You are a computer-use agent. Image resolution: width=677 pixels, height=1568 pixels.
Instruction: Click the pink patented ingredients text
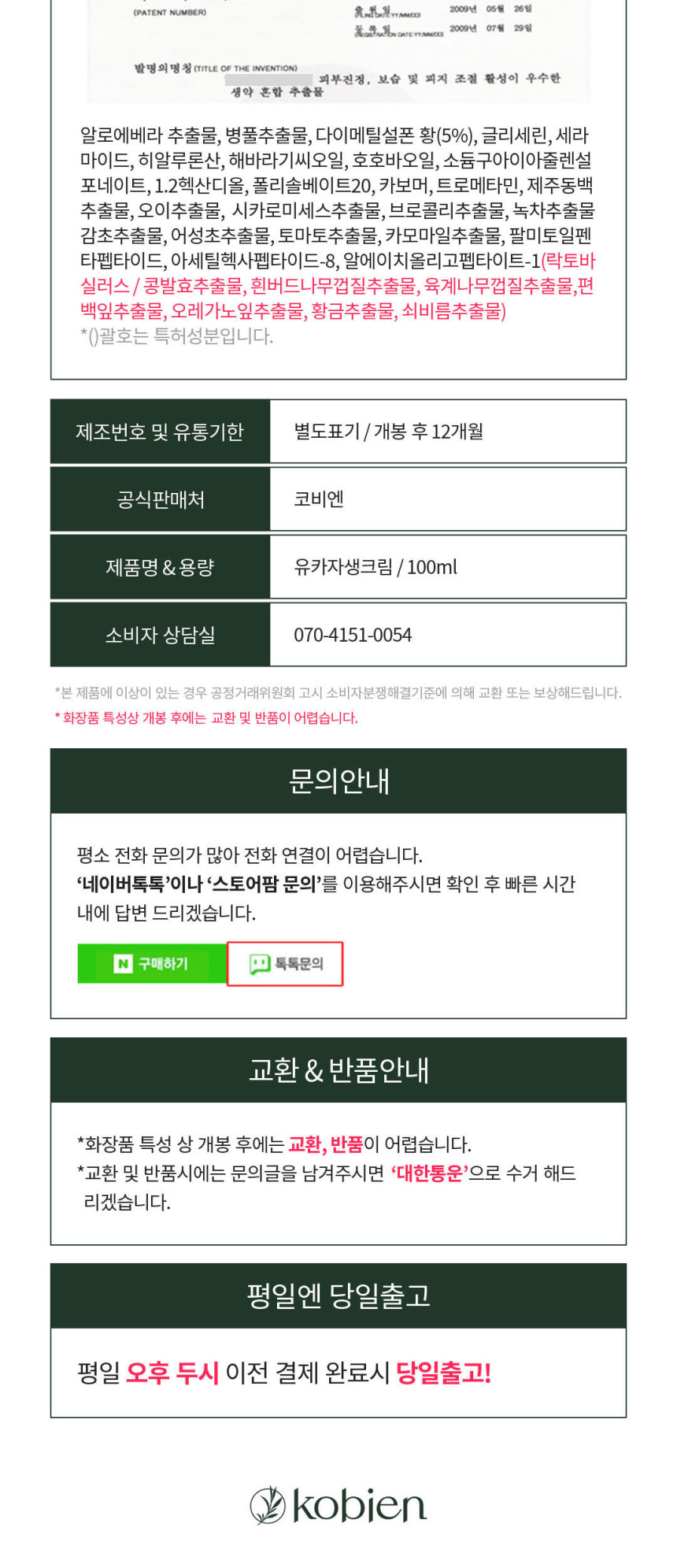click(337, 286)
